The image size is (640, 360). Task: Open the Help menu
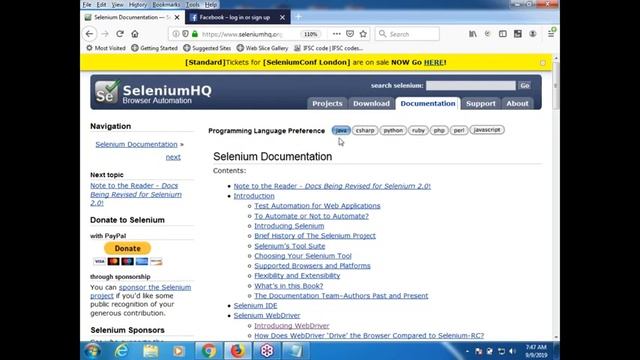[x=211, y=4]
